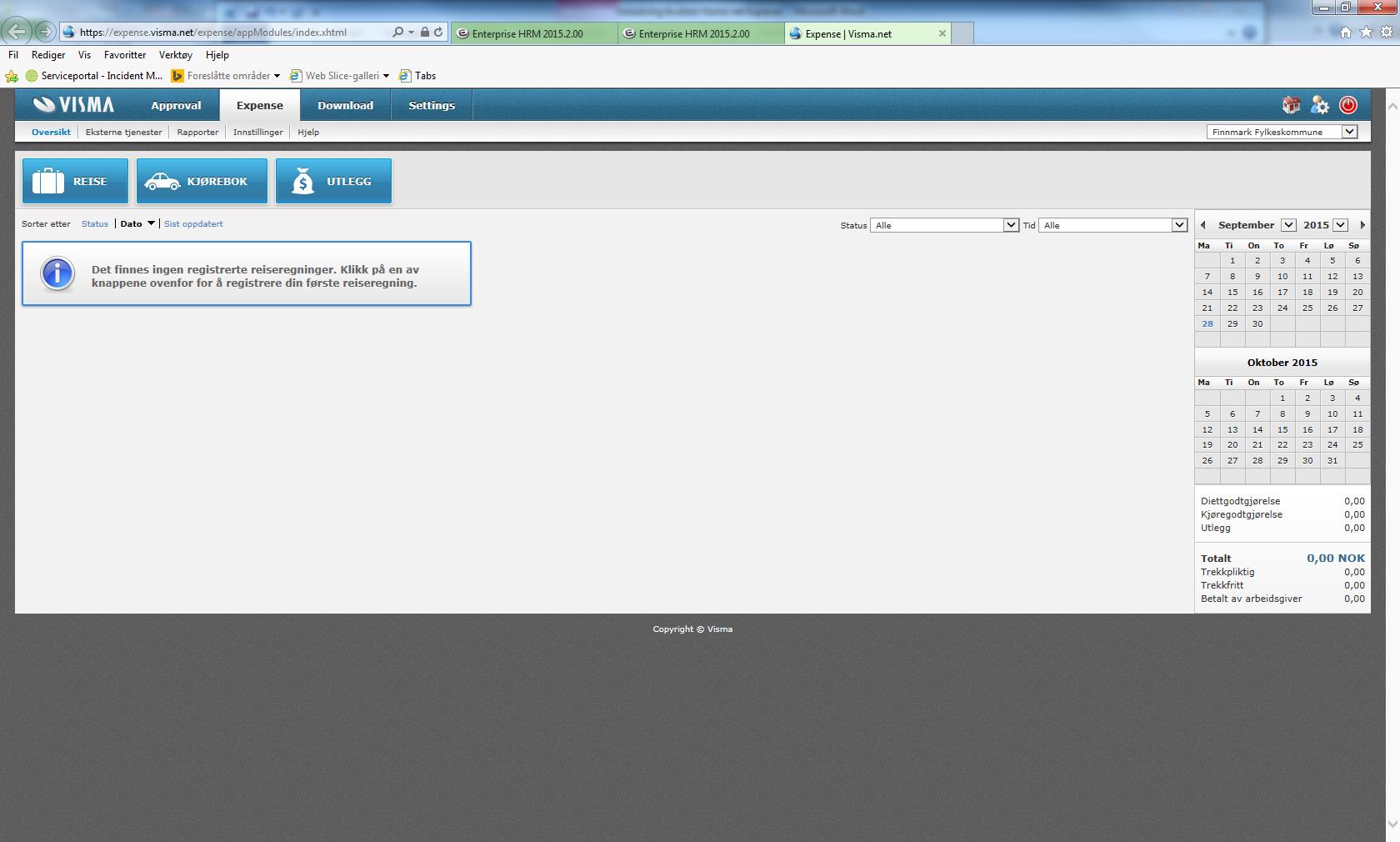Image resolution: width=1400 pixels, height=842 pixels.
Task: Select September 28 in calendar
Action: click(x=1207, y=323)
